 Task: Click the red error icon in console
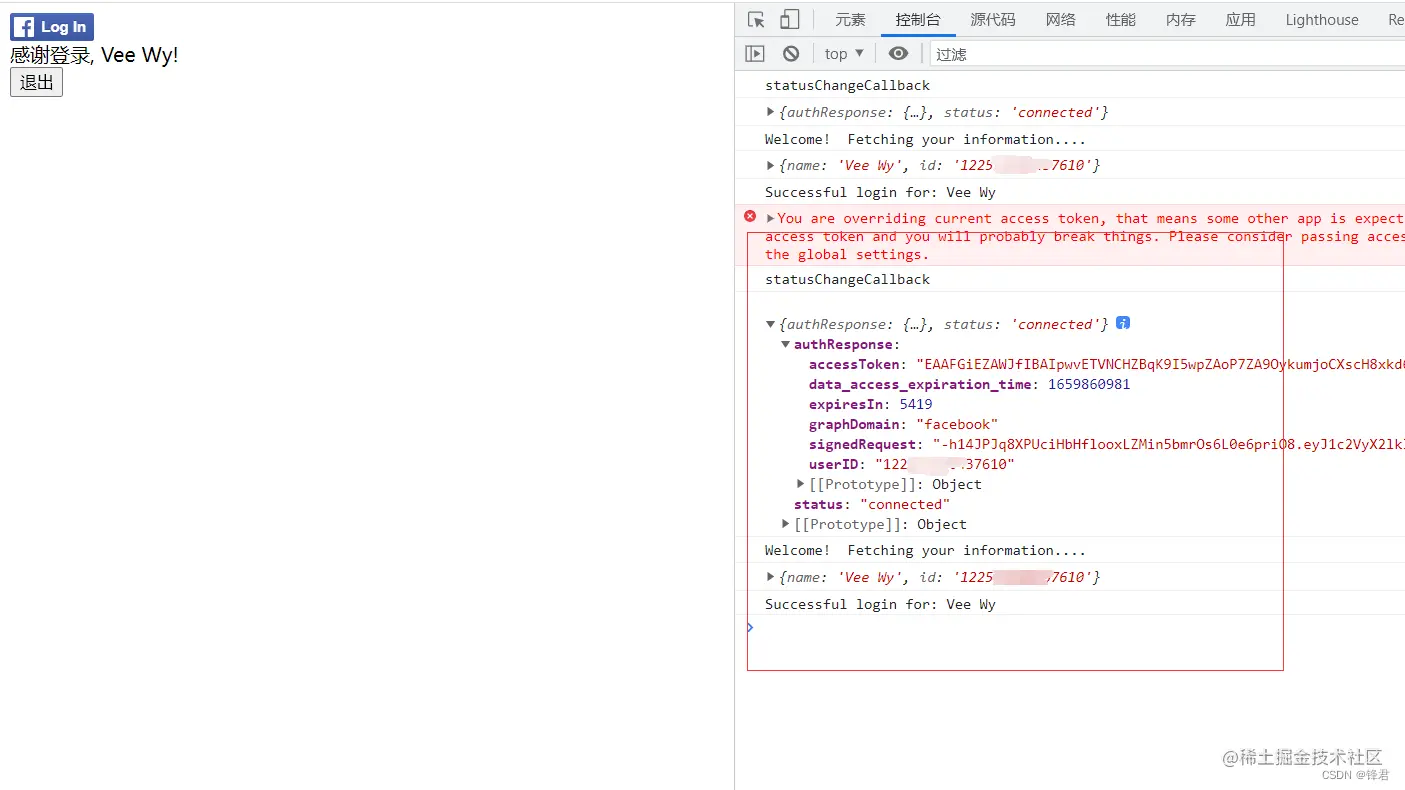(x=750, y=216)
